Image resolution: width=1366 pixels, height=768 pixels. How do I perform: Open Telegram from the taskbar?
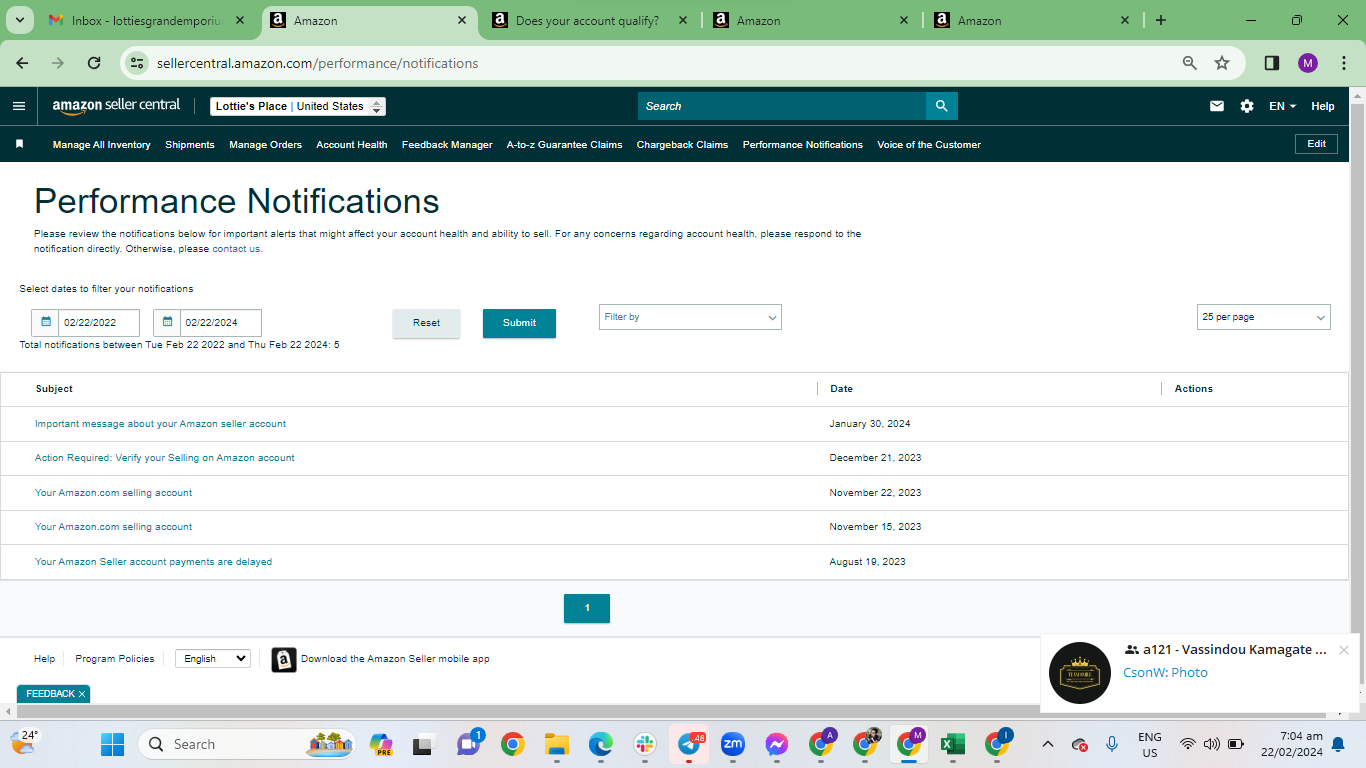[689, 744]
